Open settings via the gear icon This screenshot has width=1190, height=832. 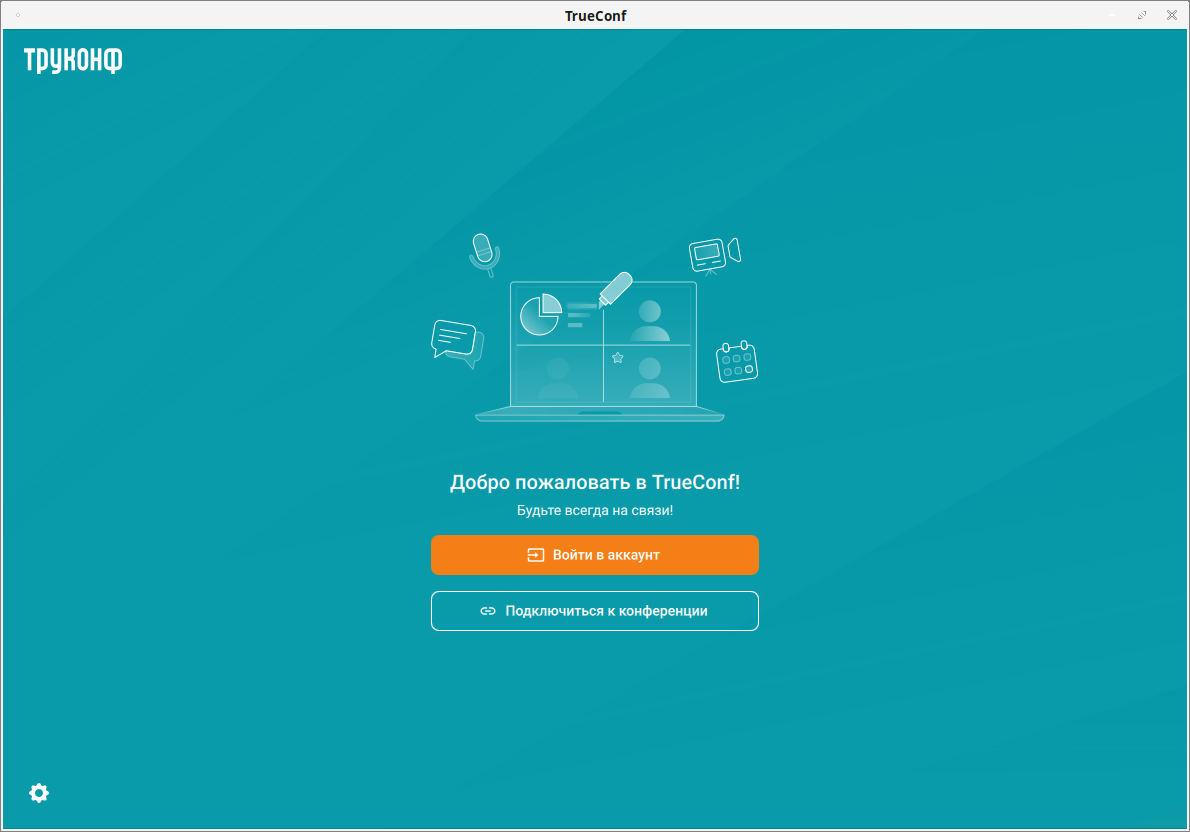(39, 793)
